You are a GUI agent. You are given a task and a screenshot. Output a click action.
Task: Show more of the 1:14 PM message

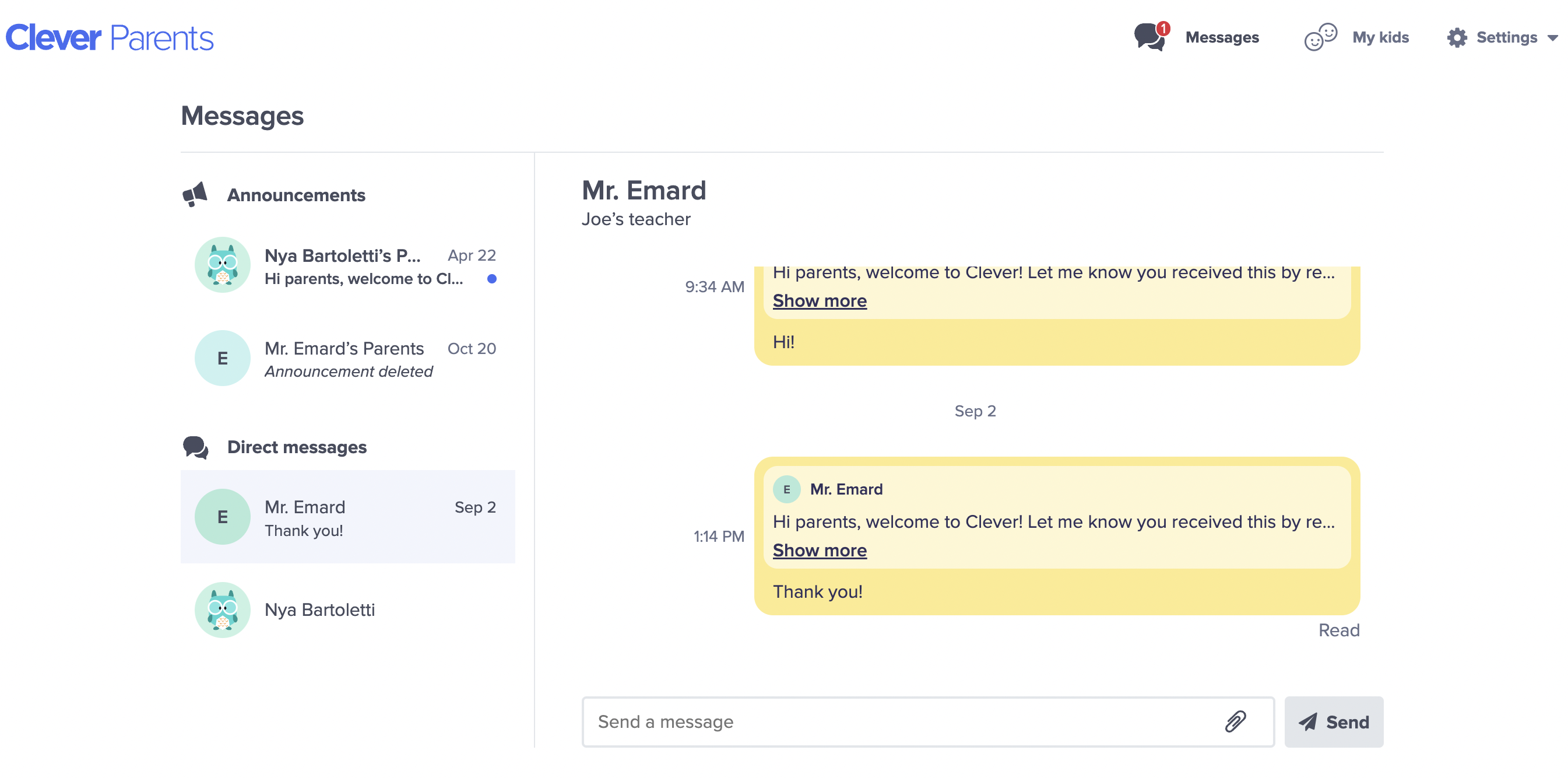click(820, 549)
